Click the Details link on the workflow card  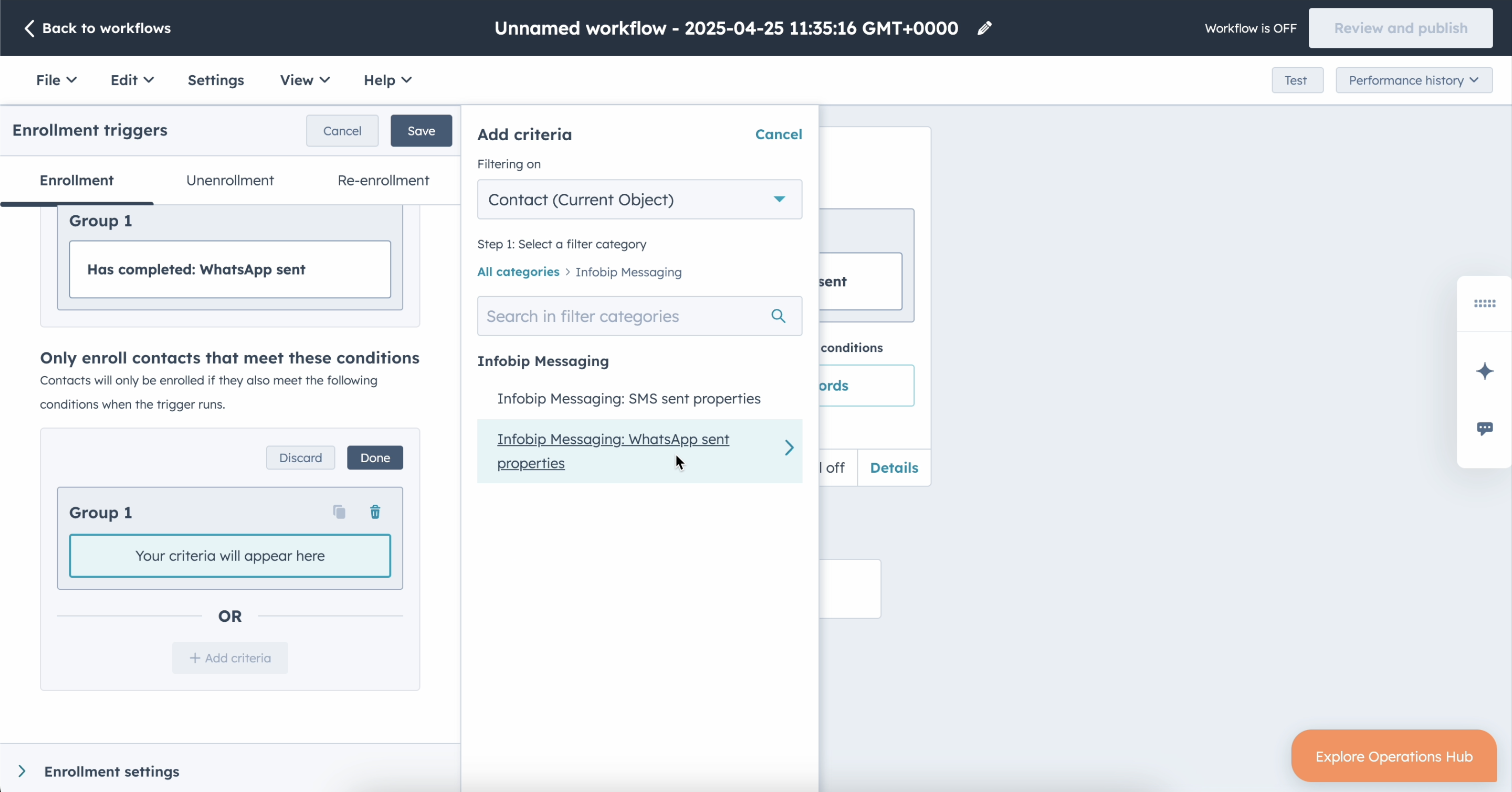894,468
